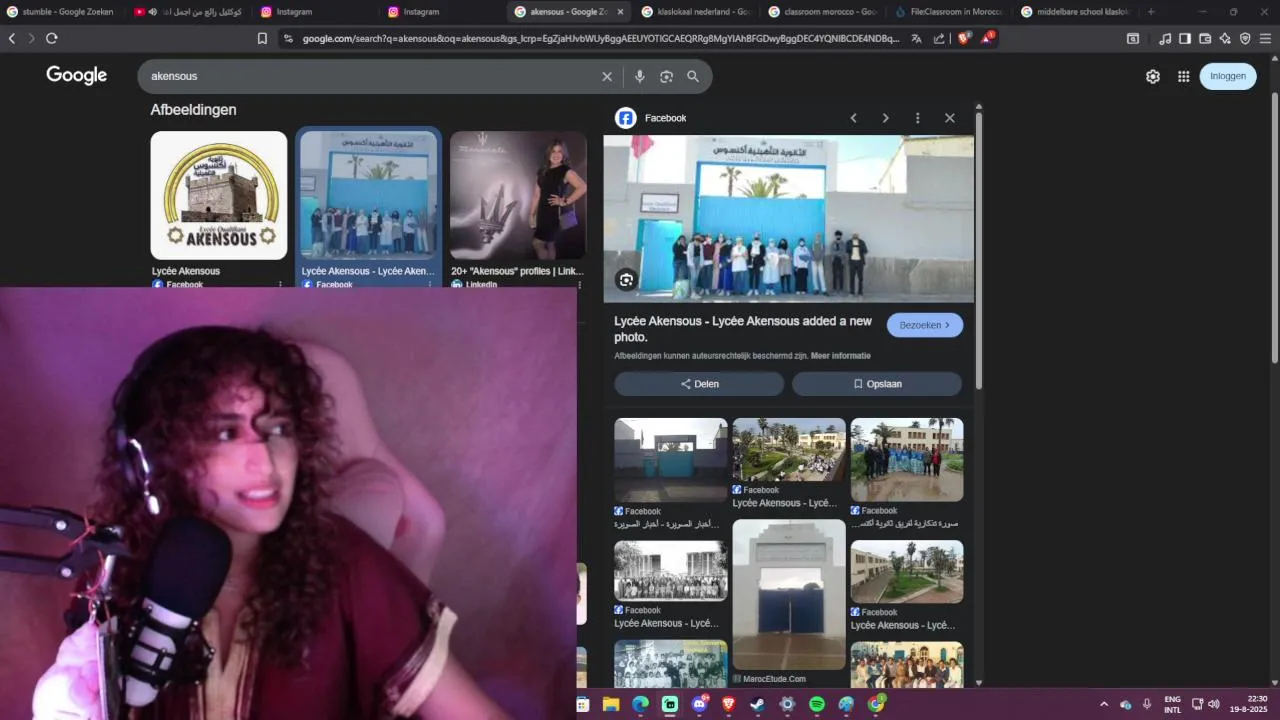Open Leo AI assistant sparkle icon
1280x720 pixels.
coord(1225,38)
